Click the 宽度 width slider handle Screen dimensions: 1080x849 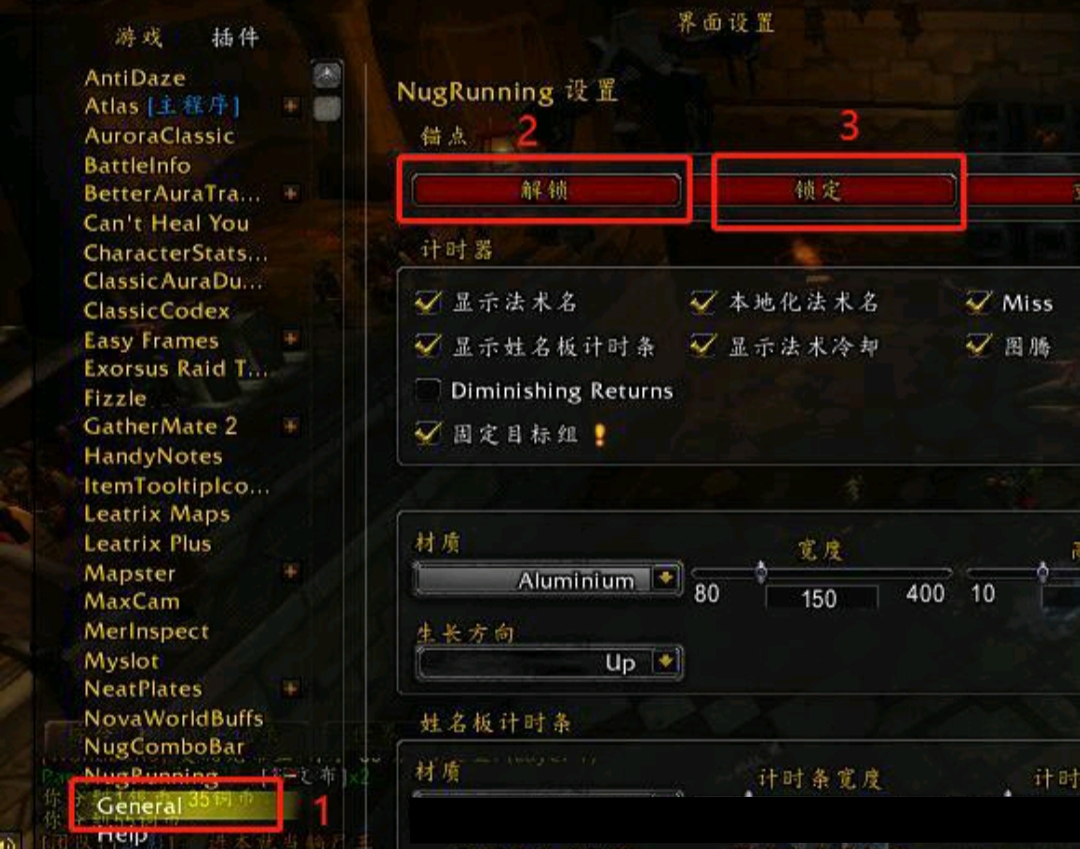761,572
